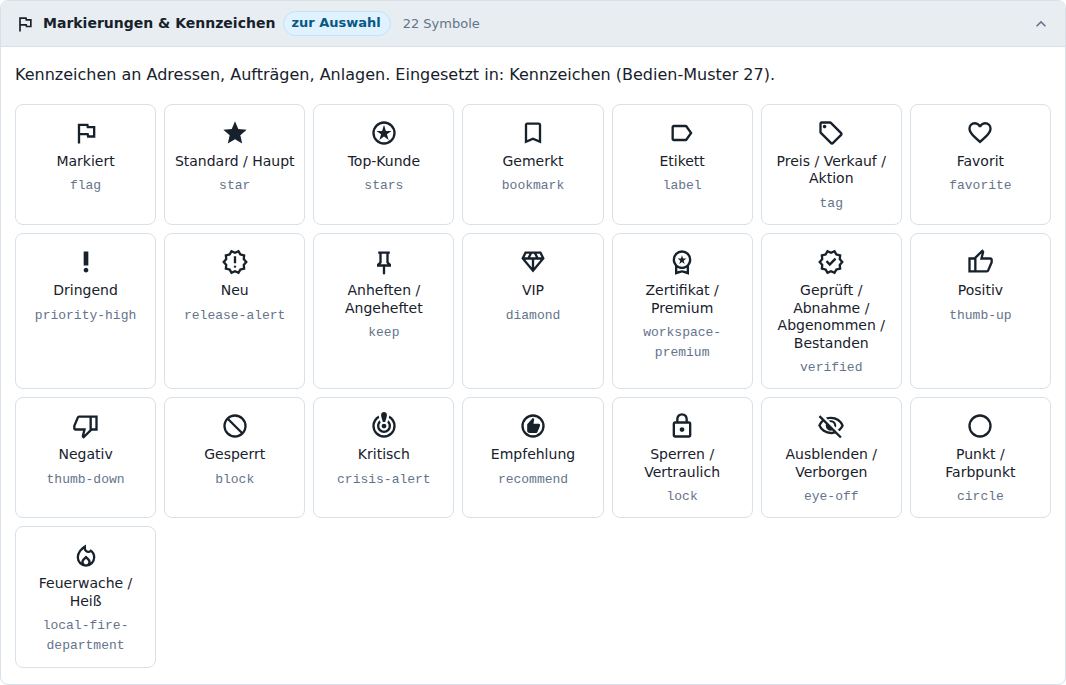Click the 'favorite' code label
The image size is (1066, 685).
[x=980, y=185]
